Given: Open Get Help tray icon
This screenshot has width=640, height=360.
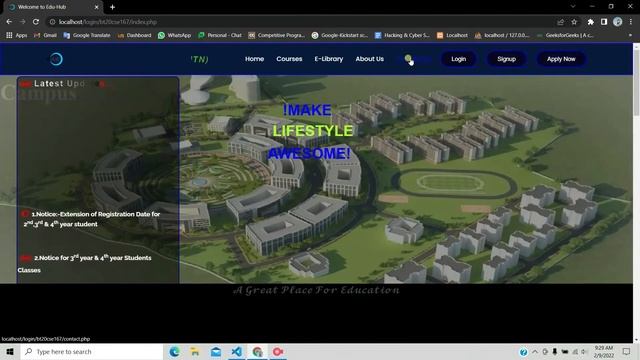Looking at the screenshot, I should coord(523,352).
